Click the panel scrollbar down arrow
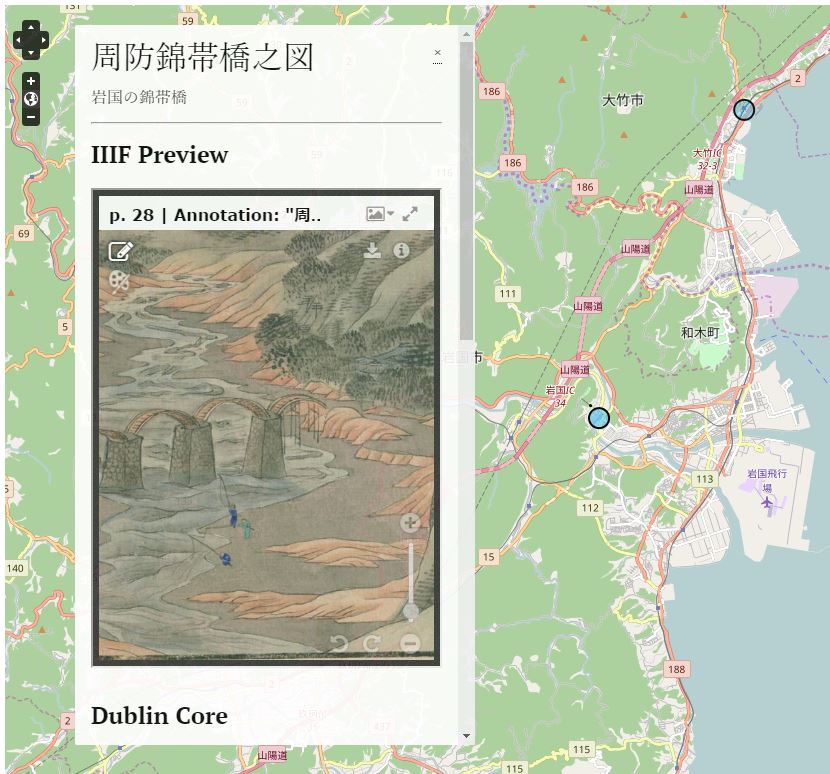This screenshot has height=774, width=830. (x=466, y=736)
